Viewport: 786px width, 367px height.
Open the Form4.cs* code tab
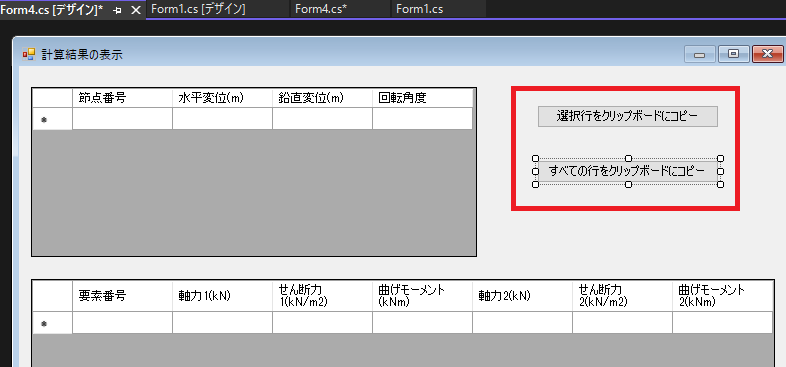click(321, 10)
